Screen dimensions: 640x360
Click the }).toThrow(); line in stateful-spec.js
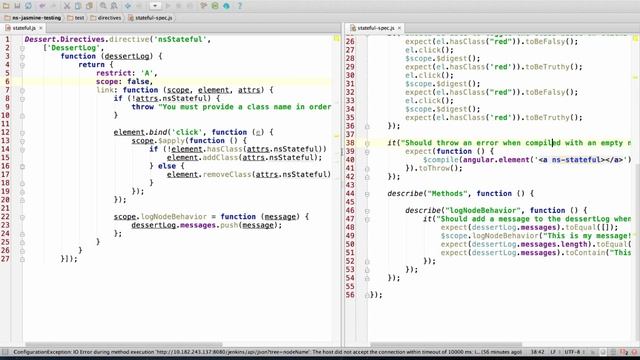[x=433, y=169]
